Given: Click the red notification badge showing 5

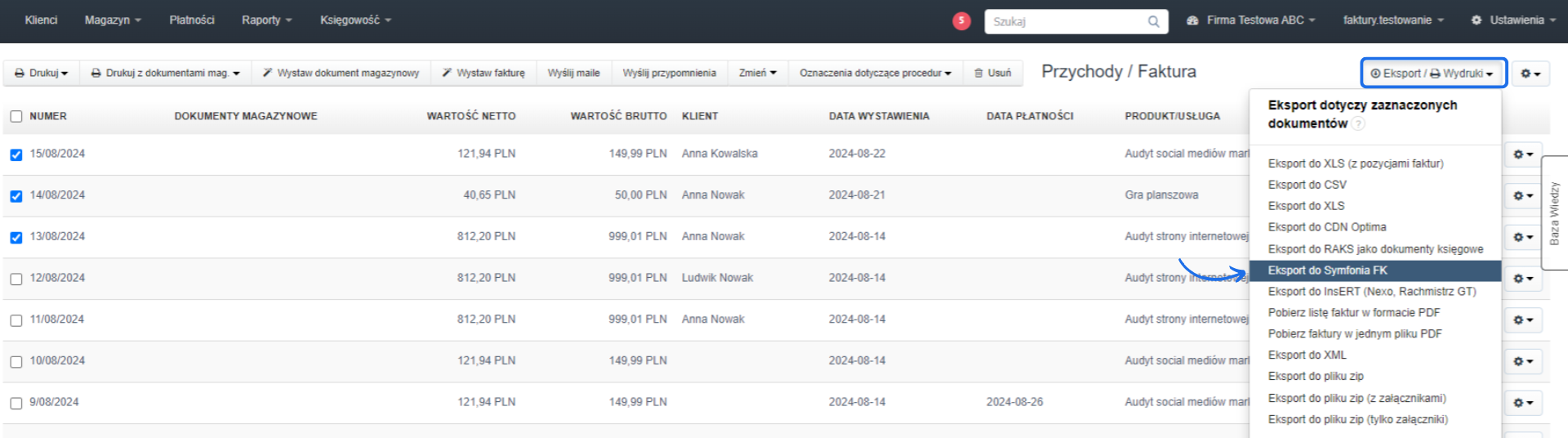Looking at the screenshot, I should (961, 20).
